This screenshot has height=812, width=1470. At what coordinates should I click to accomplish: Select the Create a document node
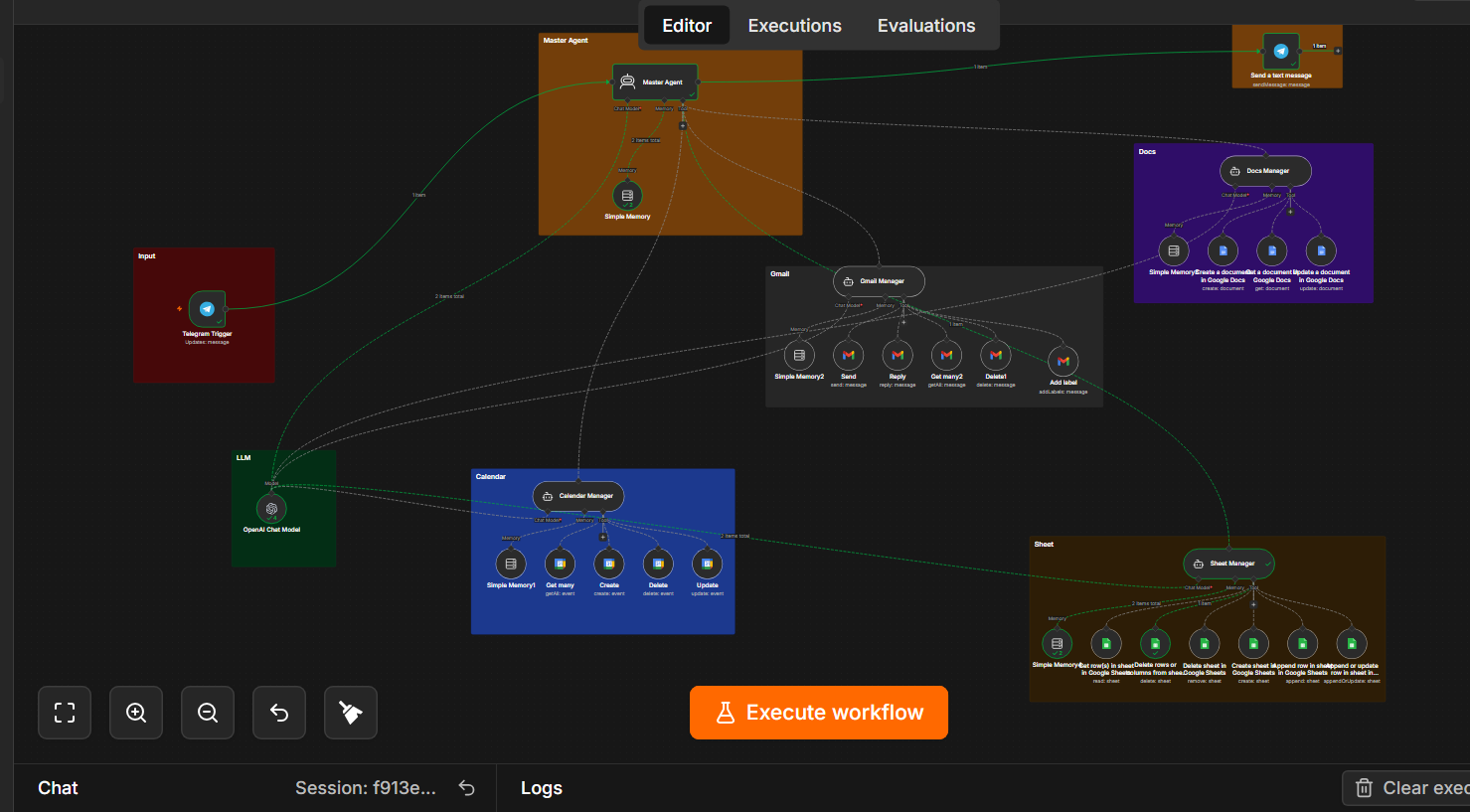1223,250
